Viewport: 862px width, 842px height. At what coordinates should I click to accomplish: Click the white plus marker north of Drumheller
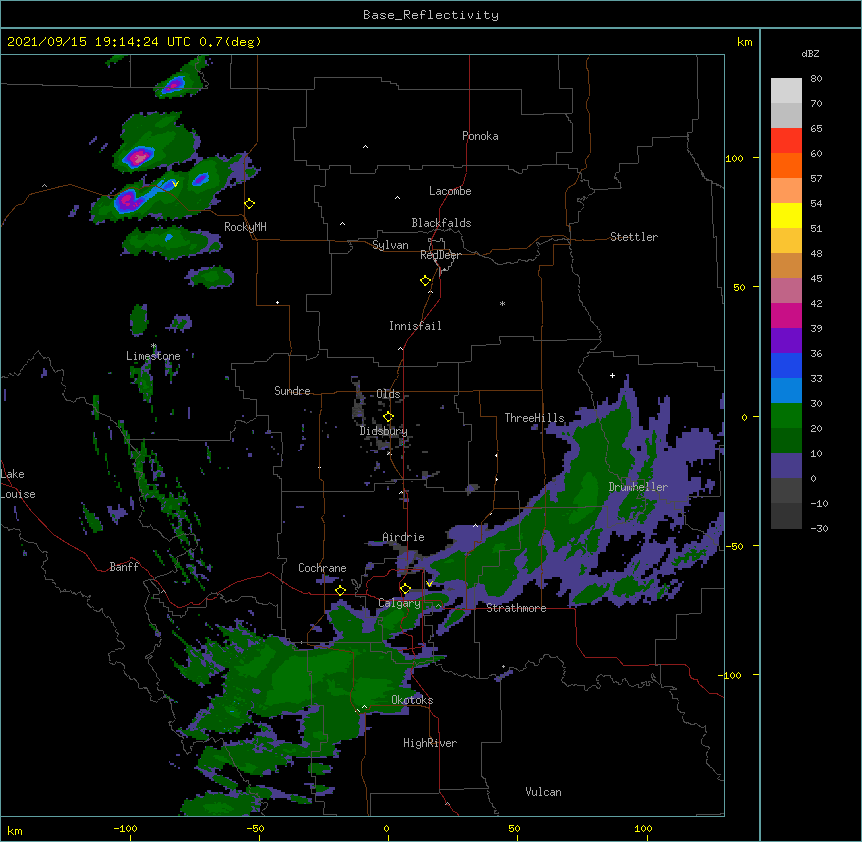pyautogui.click(x=612, y=375)
